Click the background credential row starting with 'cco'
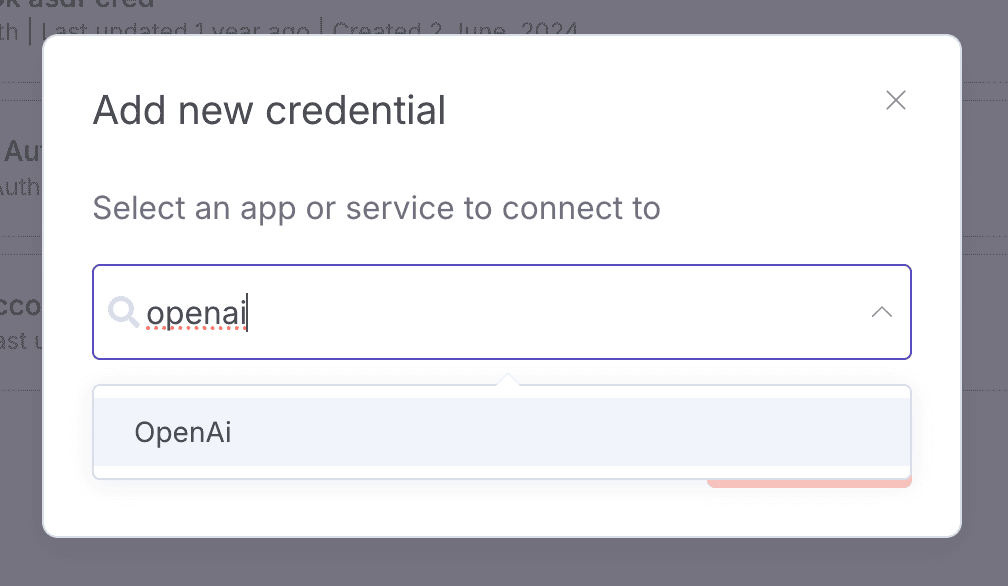This screenshot has height=586, width=1008. click(x=22, y=306)
